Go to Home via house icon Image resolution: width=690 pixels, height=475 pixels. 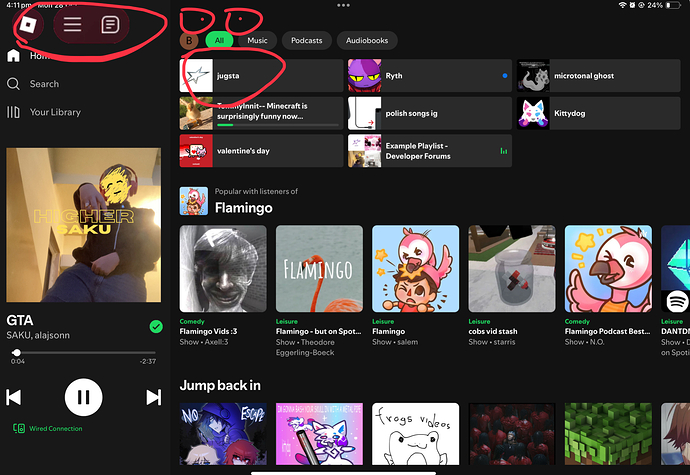point(13,55)
